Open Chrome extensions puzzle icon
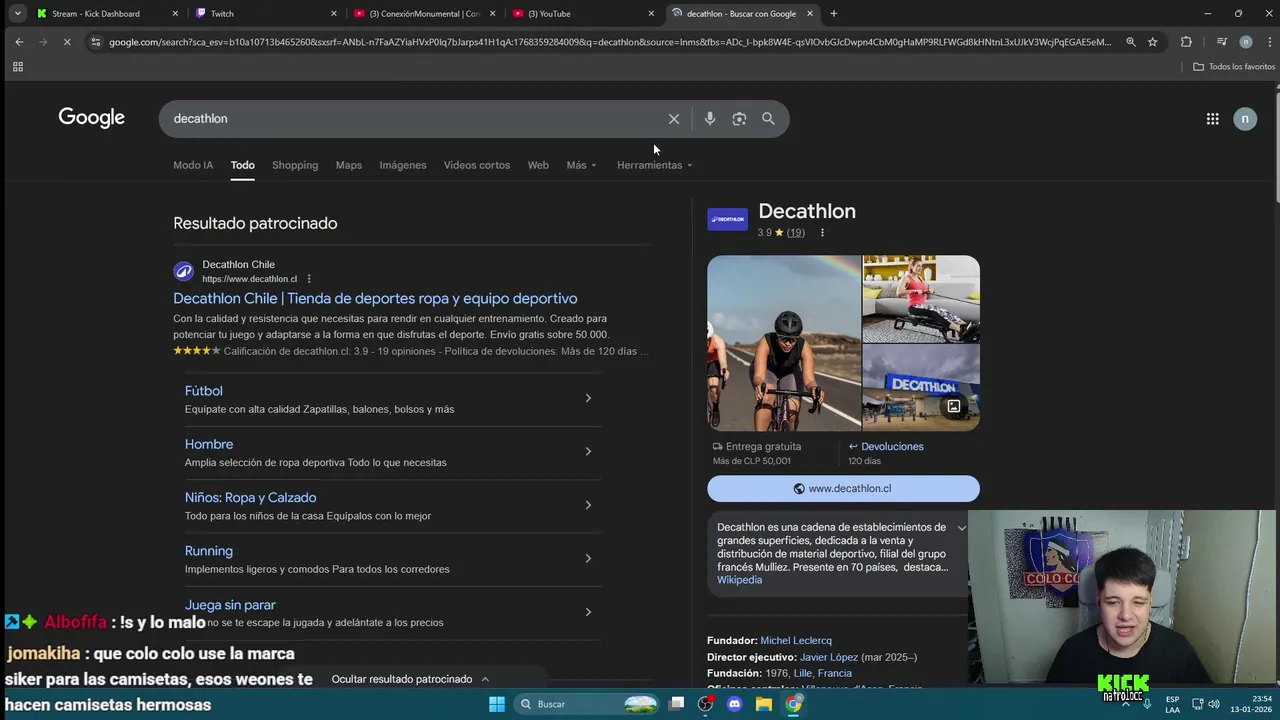Screen dimensions: 1280x720 point(1186,42)
